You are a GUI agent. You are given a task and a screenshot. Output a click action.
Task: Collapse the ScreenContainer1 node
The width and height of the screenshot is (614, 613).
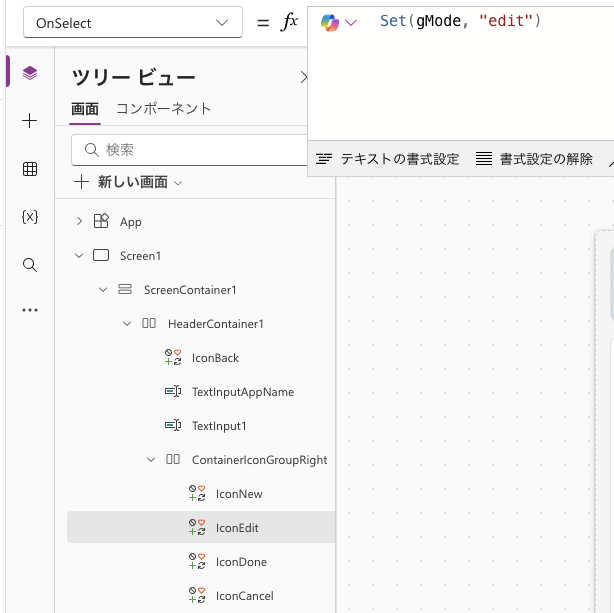pyautogui.click(x=103, y=289)
